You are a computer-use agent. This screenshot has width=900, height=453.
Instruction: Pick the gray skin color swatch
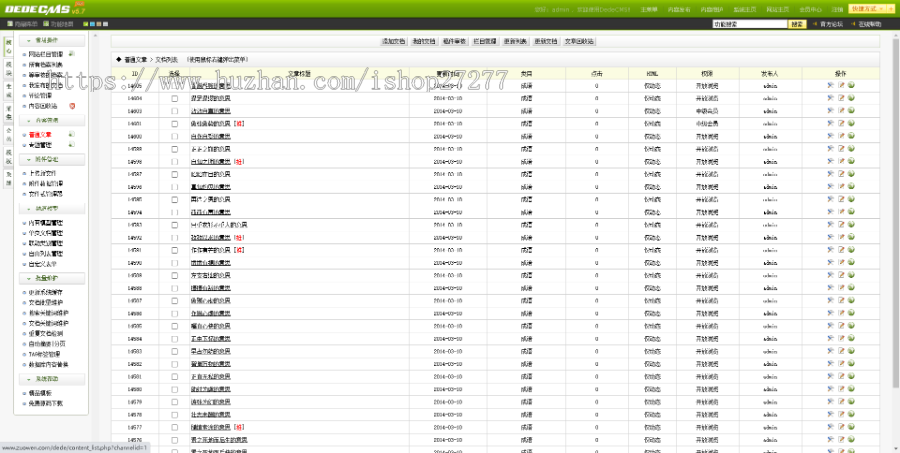106,24
